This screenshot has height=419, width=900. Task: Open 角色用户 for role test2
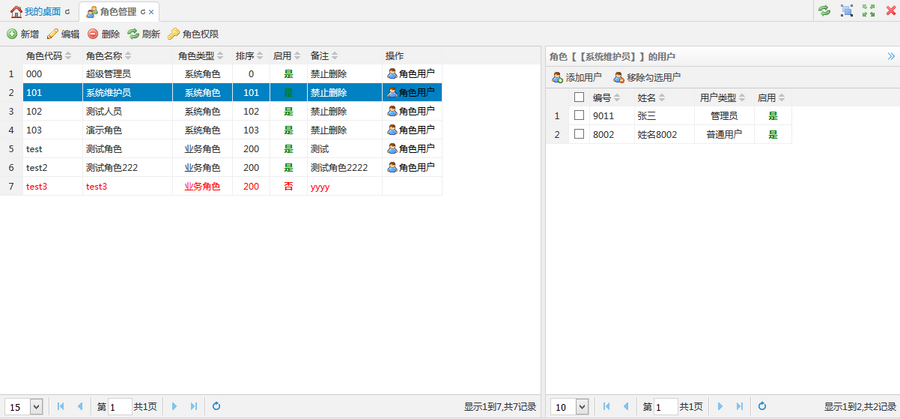coord(411,168)
